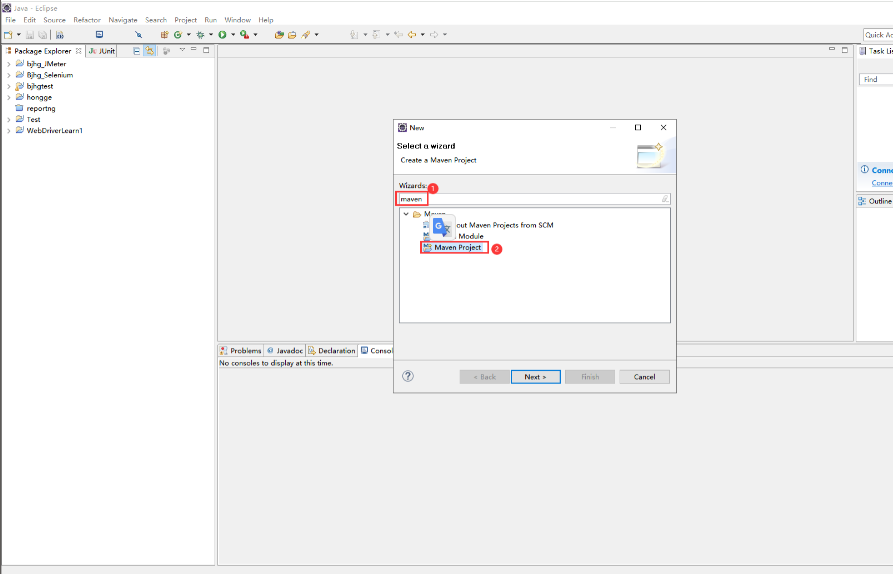Open the New Java Class dropdown arrow

[x=189, y=35]
